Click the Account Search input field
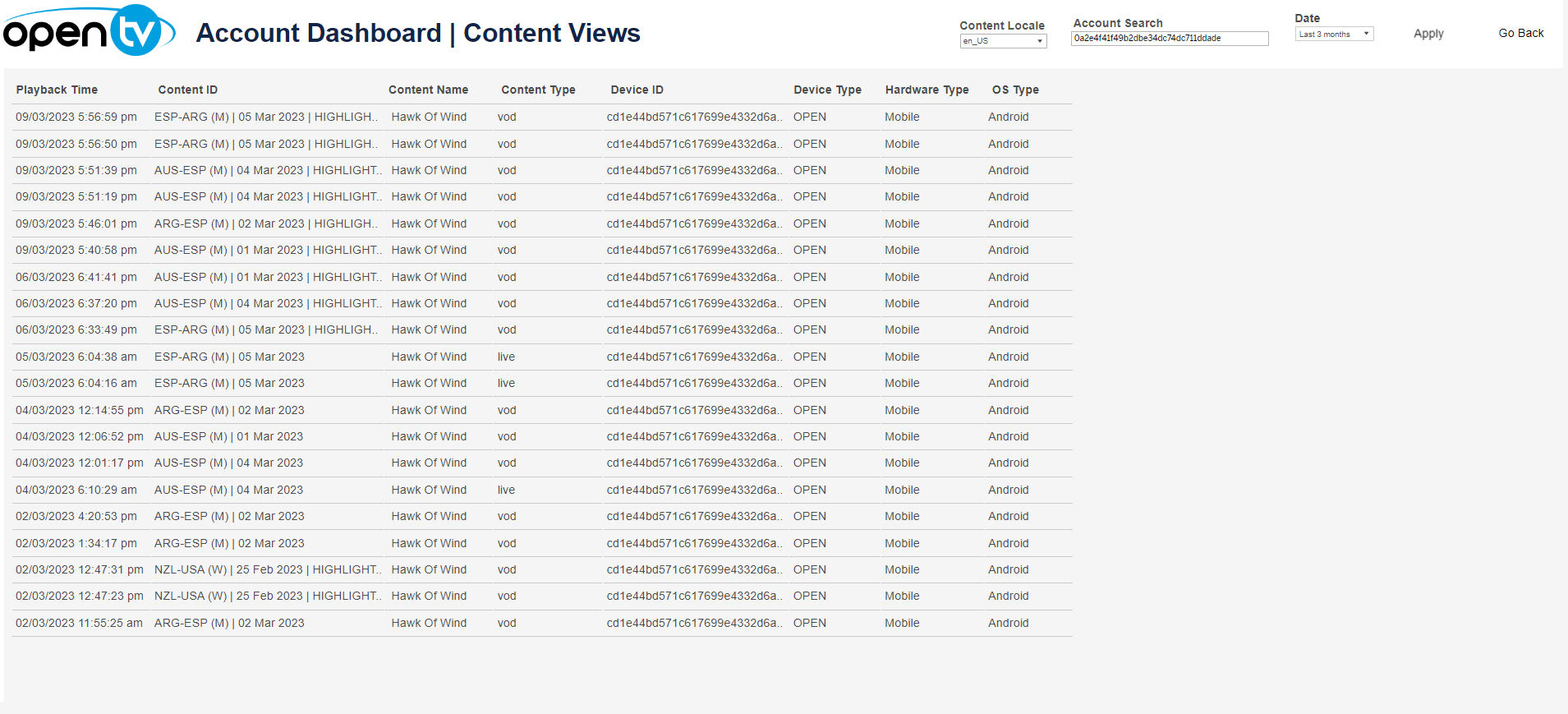Screen dimensions: 1568x714 click(1169, 39)
